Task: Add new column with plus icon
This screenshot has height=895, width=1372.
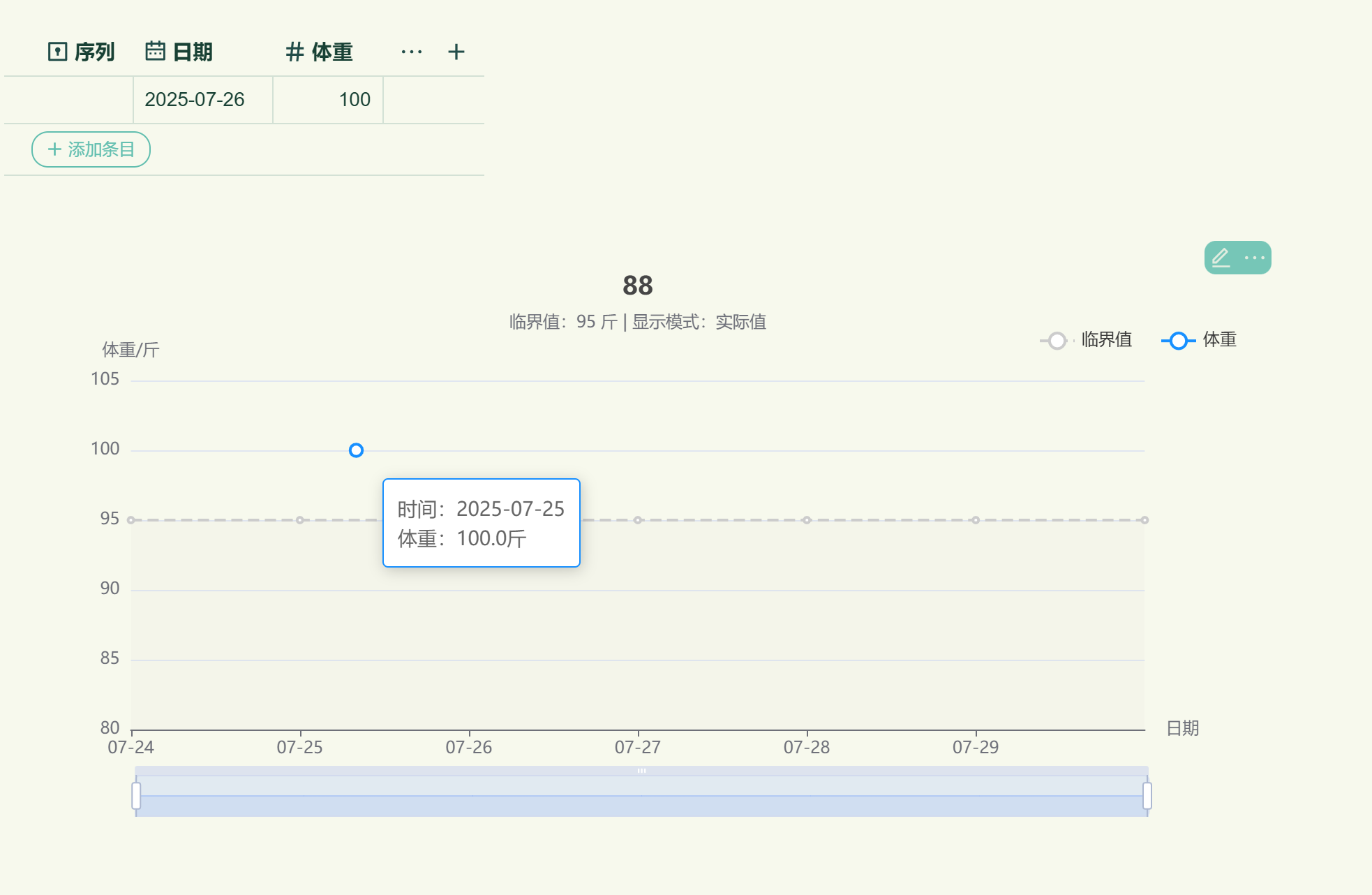Action: click(456, 52)
